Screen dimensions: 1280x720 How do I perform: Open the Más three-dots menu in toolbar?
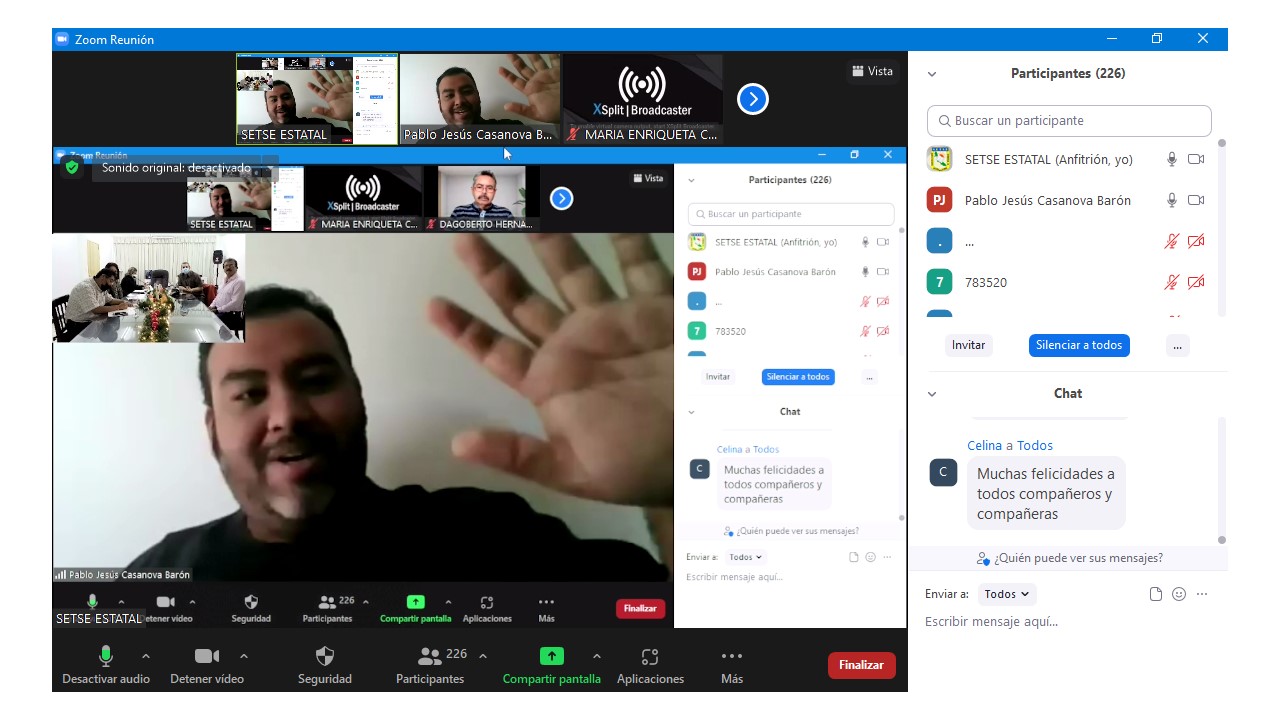pyautogui.click(x=732, y=657)
